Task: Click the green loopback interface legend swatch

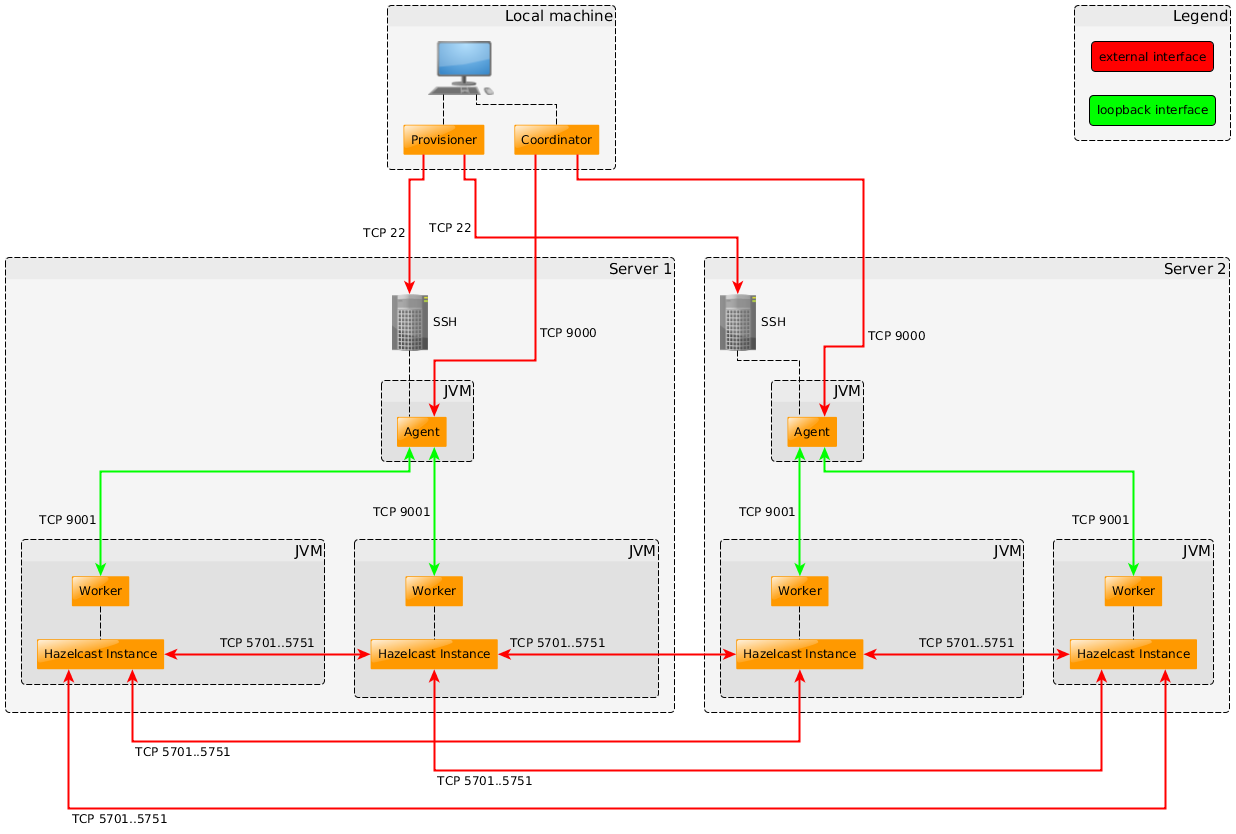Action: (x=1152, y=110)
